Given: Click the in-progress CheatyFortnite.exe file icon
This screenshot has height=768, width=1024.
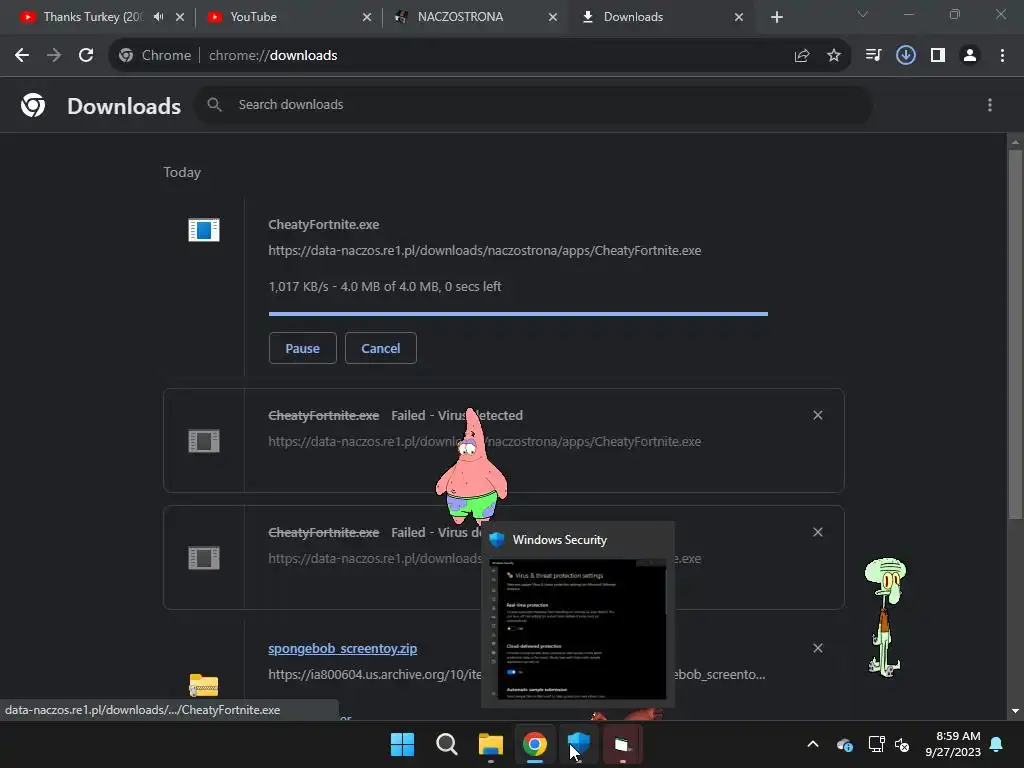Looking at the screenshot, I should click(204, 230).
